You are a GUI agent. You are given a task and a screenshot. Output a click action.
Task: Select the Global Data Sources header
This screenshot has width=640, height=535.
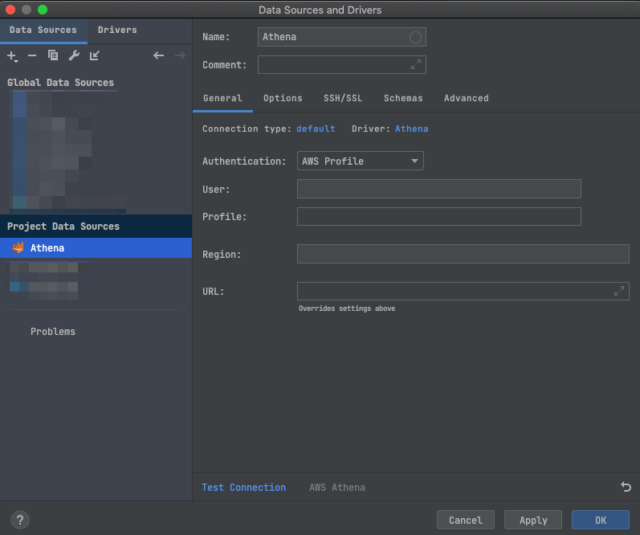(x=60, y=82)
